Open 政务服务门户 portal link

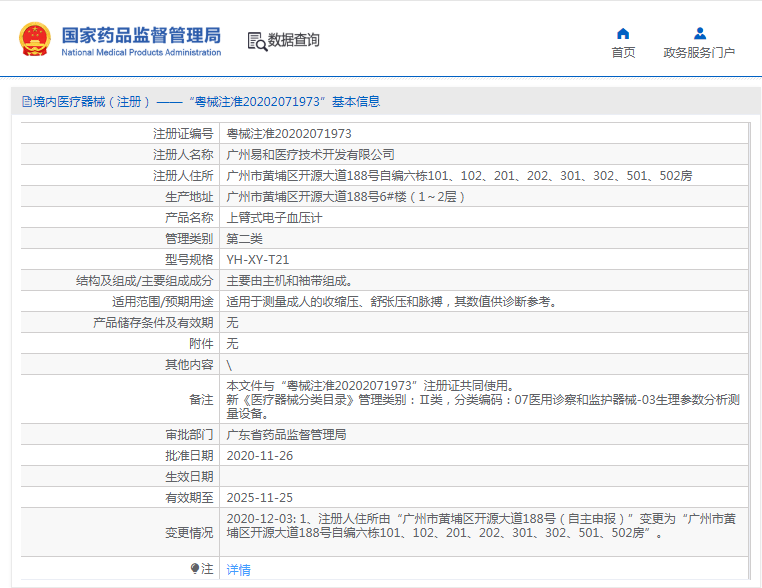coord(699,52)
